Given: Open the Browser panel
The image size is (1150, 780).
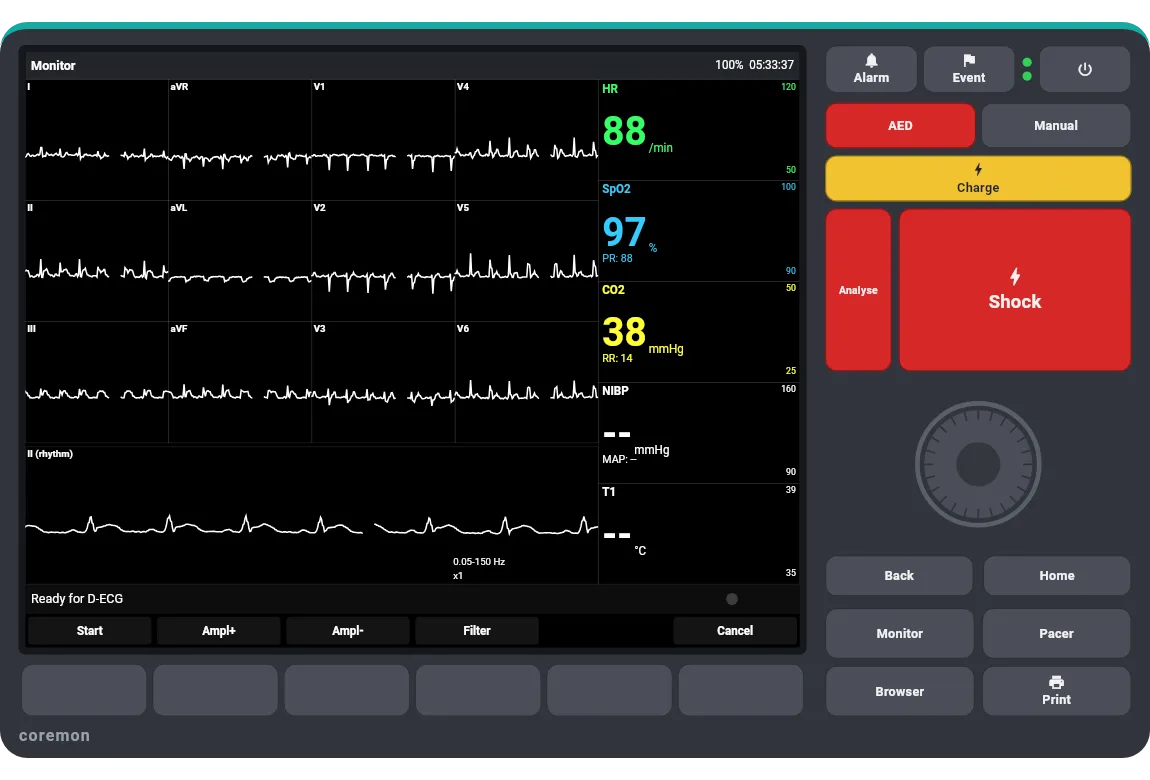Looking at the screenshot, I should (x=899, y=691).
